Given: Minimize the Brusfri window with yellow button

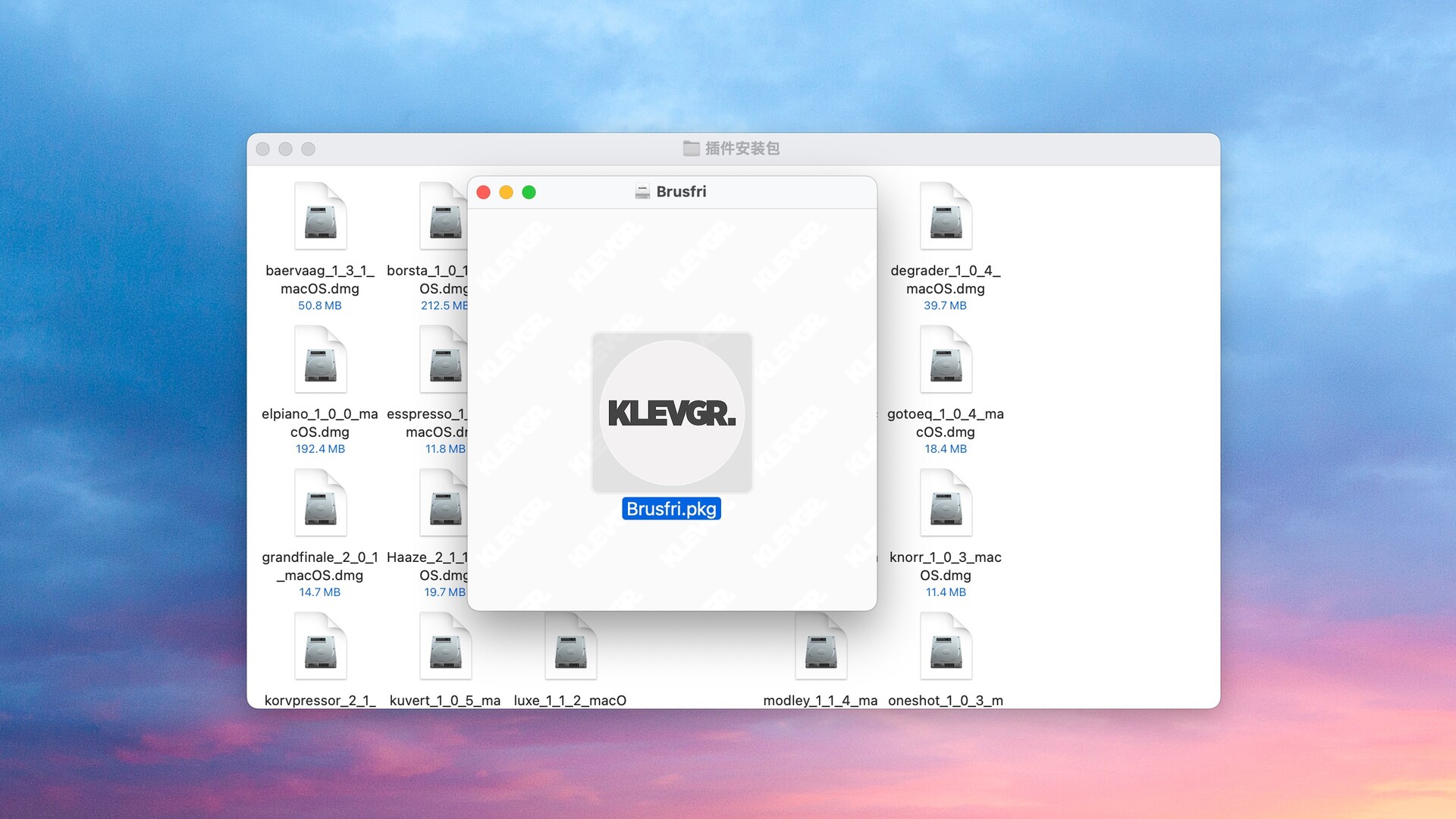Looking at the screenshot, I should [507, 193].
